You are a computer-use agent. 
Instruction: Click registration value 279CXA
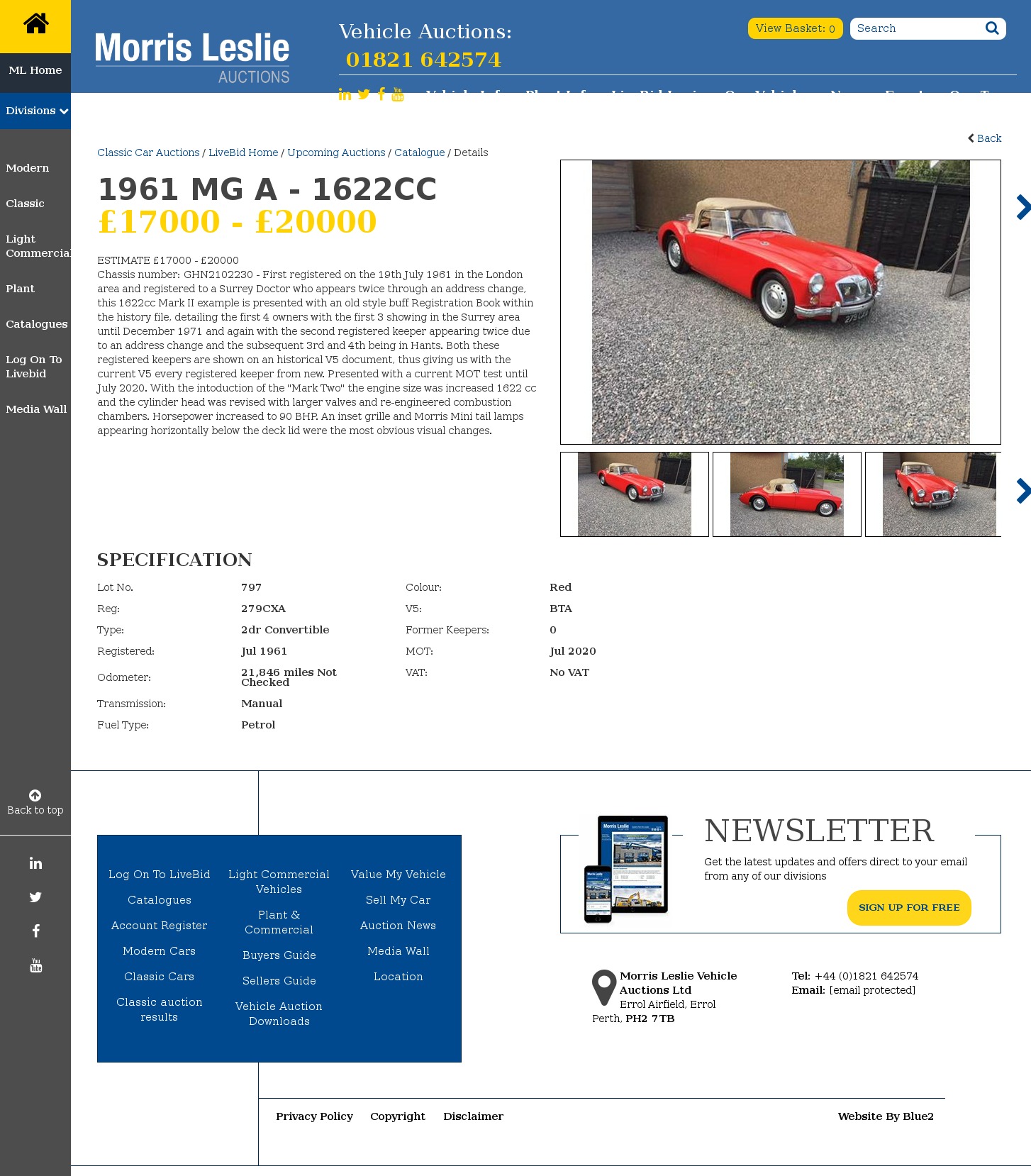tap(263, 609)
